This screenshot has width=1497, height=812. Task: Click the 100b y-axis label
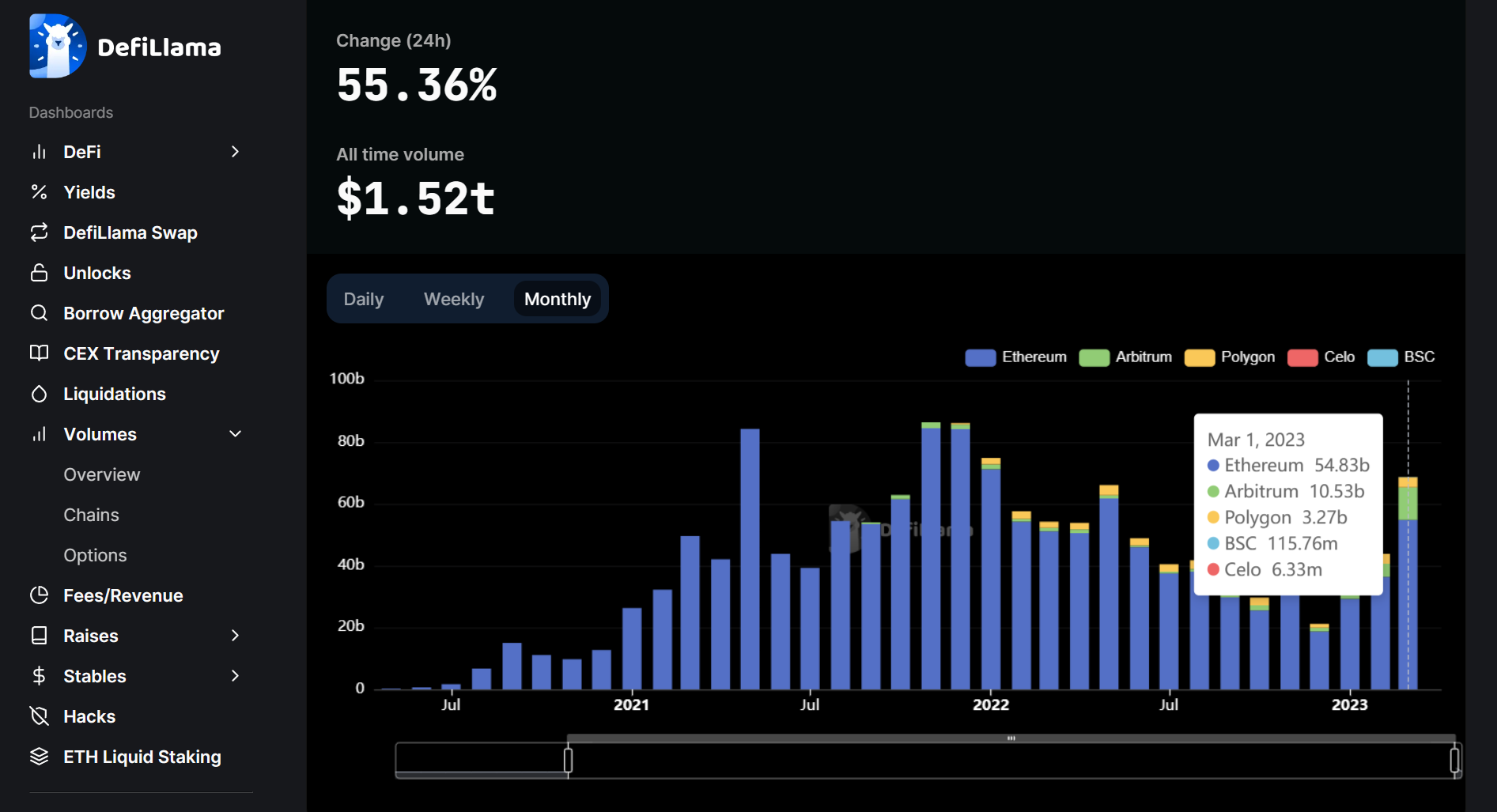point(346,379)
